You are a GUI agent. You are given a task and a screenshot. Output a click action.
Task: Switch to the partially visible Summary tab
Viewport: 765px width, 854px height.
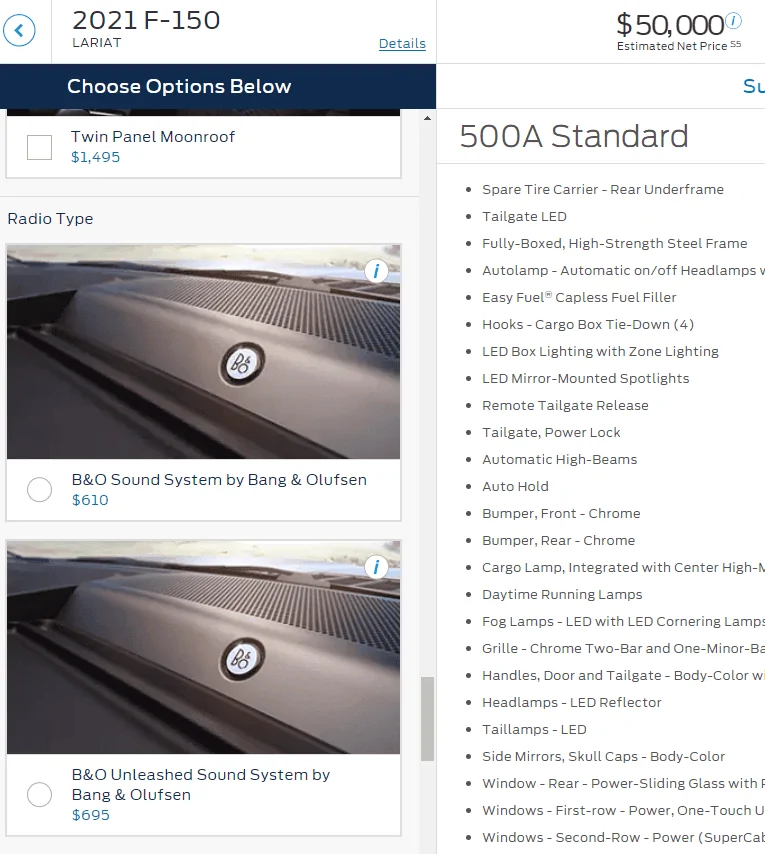[x=753, y=87]
